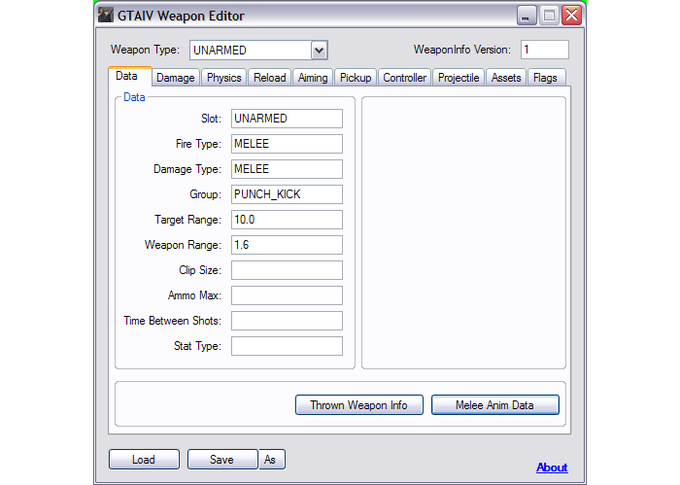
Task: Click the Target Range field
Action: [x=287, y=220]
